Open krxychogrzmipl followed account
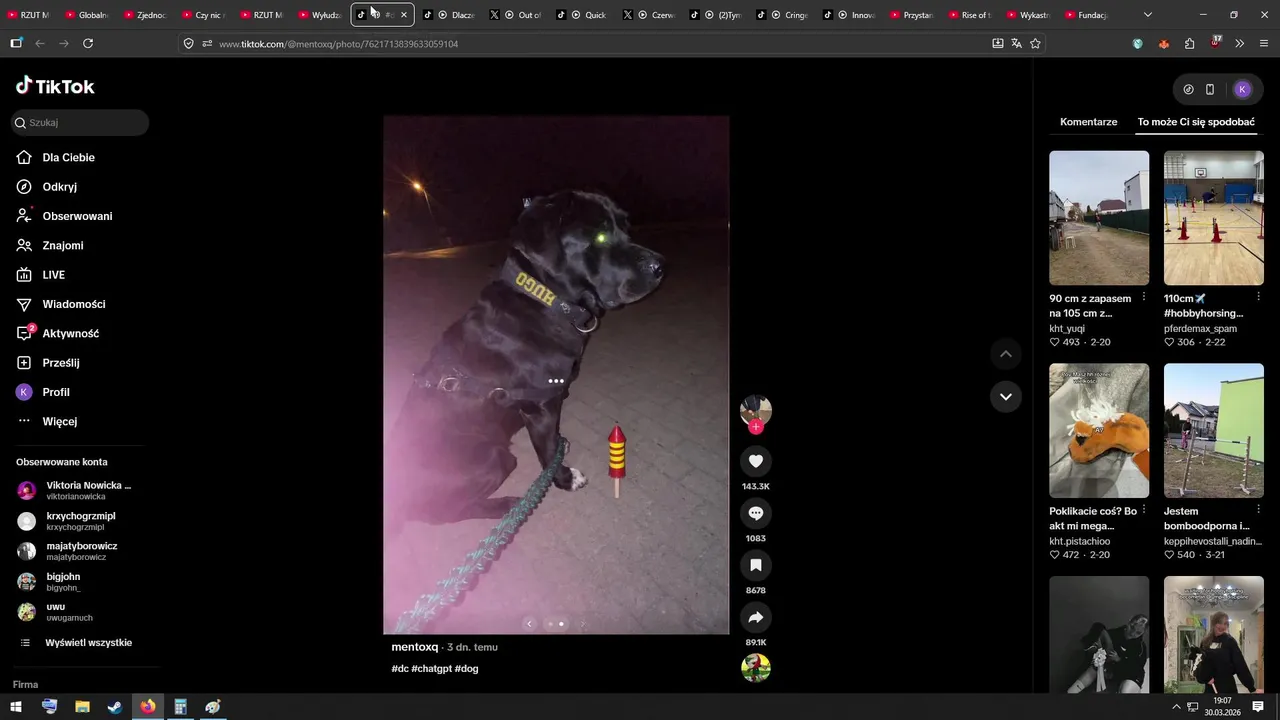Image resolution: width=1280 pixels, height=720 pixels. coord(80,521)
